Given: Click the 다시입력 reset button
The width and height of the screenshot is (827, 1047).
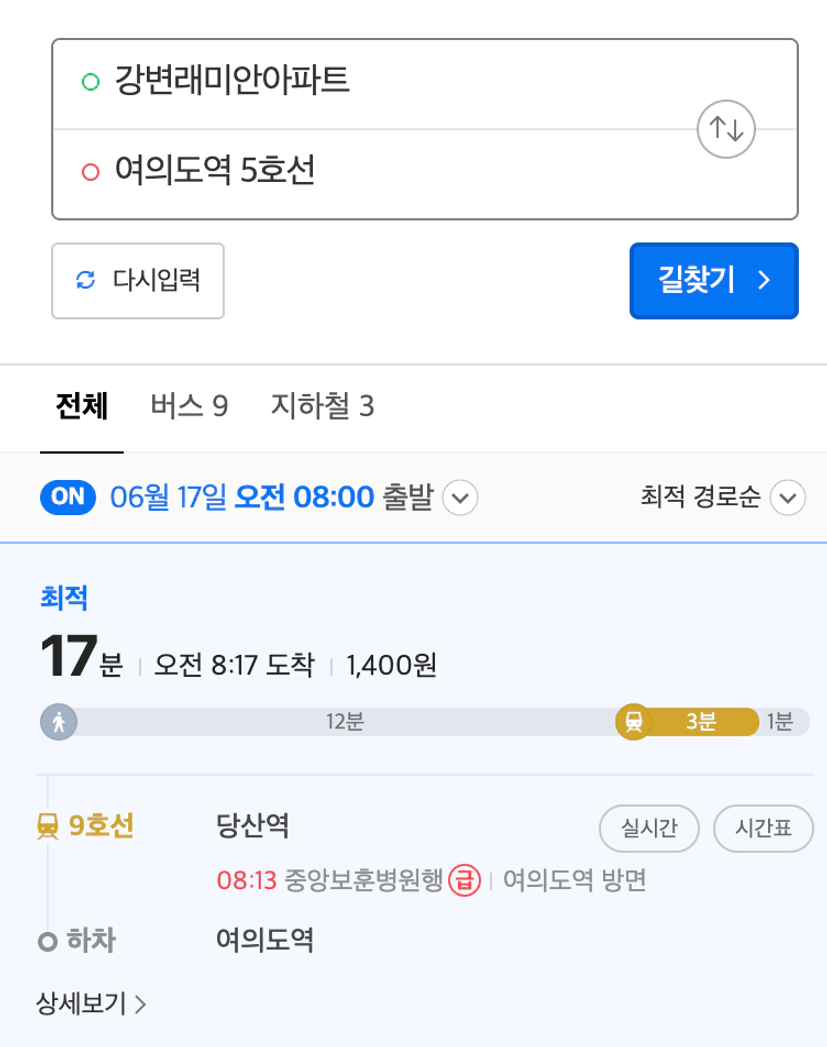Looking at the screenshot, I should (137, 280).
